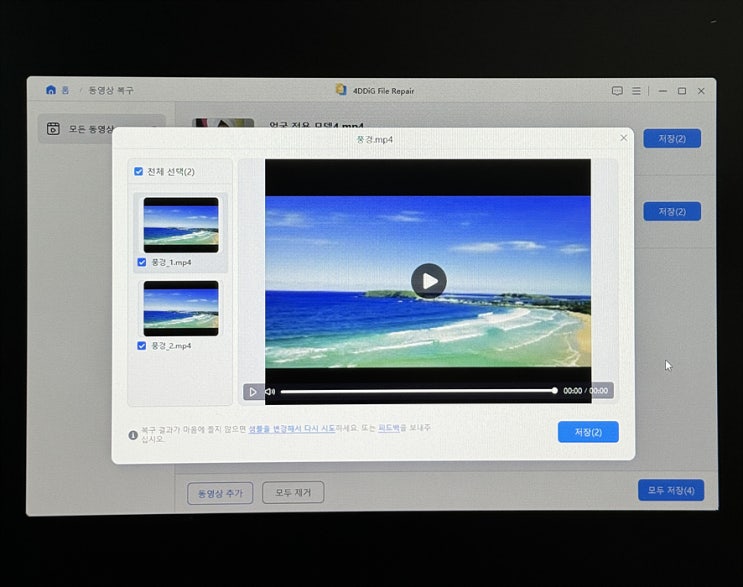Image resolution: width=743 pixels, height=587 pixels.
Task: Click the 피드백 link
Action: 389,428
